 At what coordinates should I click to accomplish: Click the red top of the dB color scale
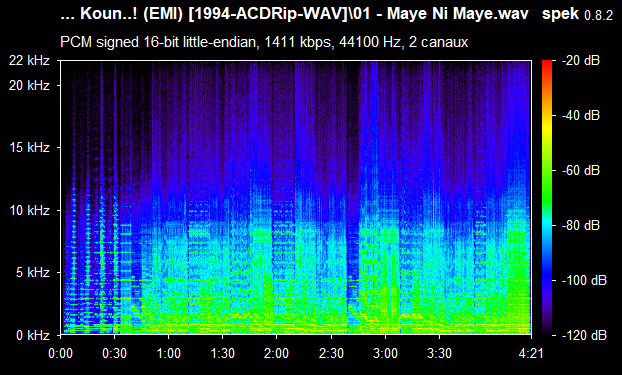547,64
